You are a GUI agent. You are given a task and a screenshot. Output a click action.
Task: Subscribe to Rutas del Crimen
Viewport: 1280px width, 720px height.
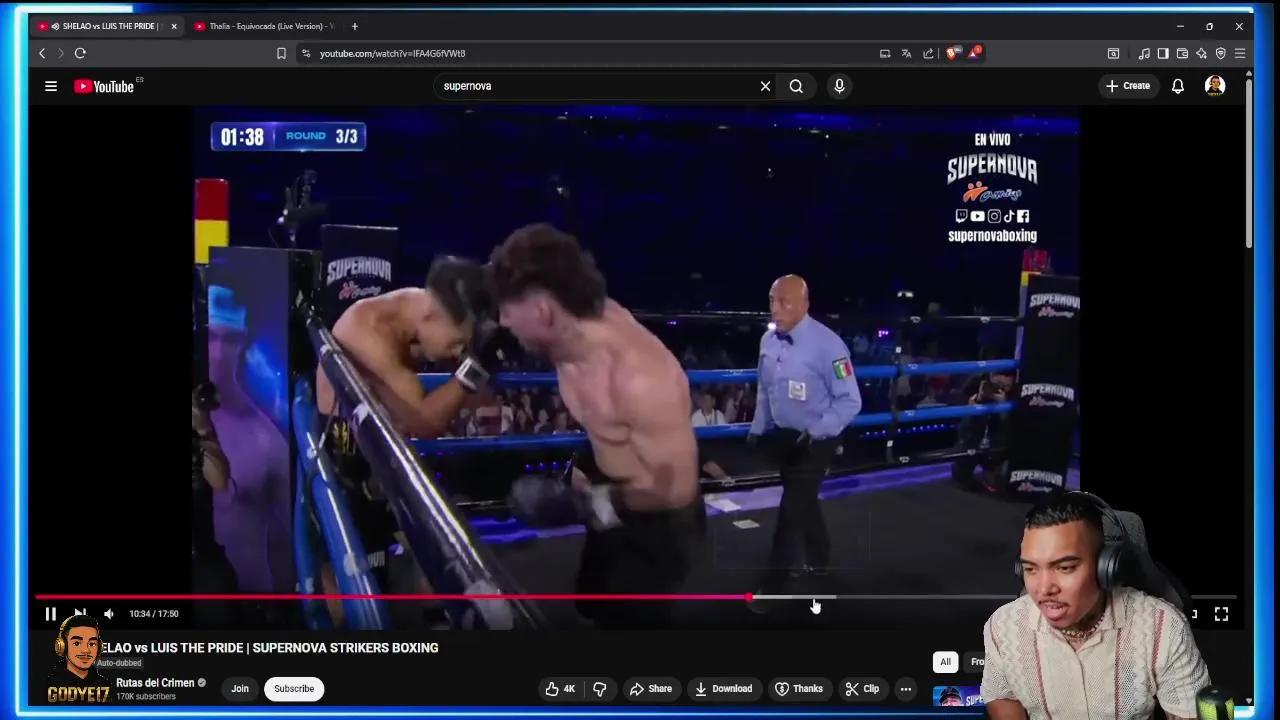click(294, 689)
